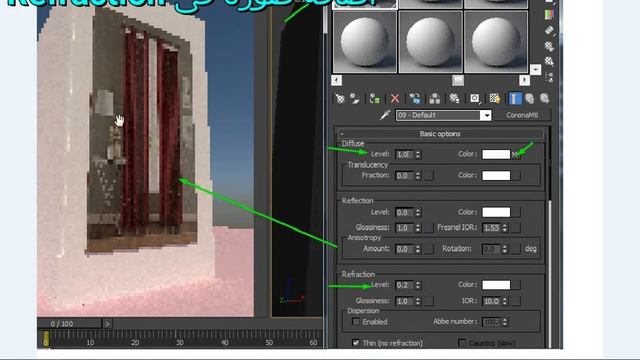
Task: Click Select by Material side icon
Action: click(549, 62)
